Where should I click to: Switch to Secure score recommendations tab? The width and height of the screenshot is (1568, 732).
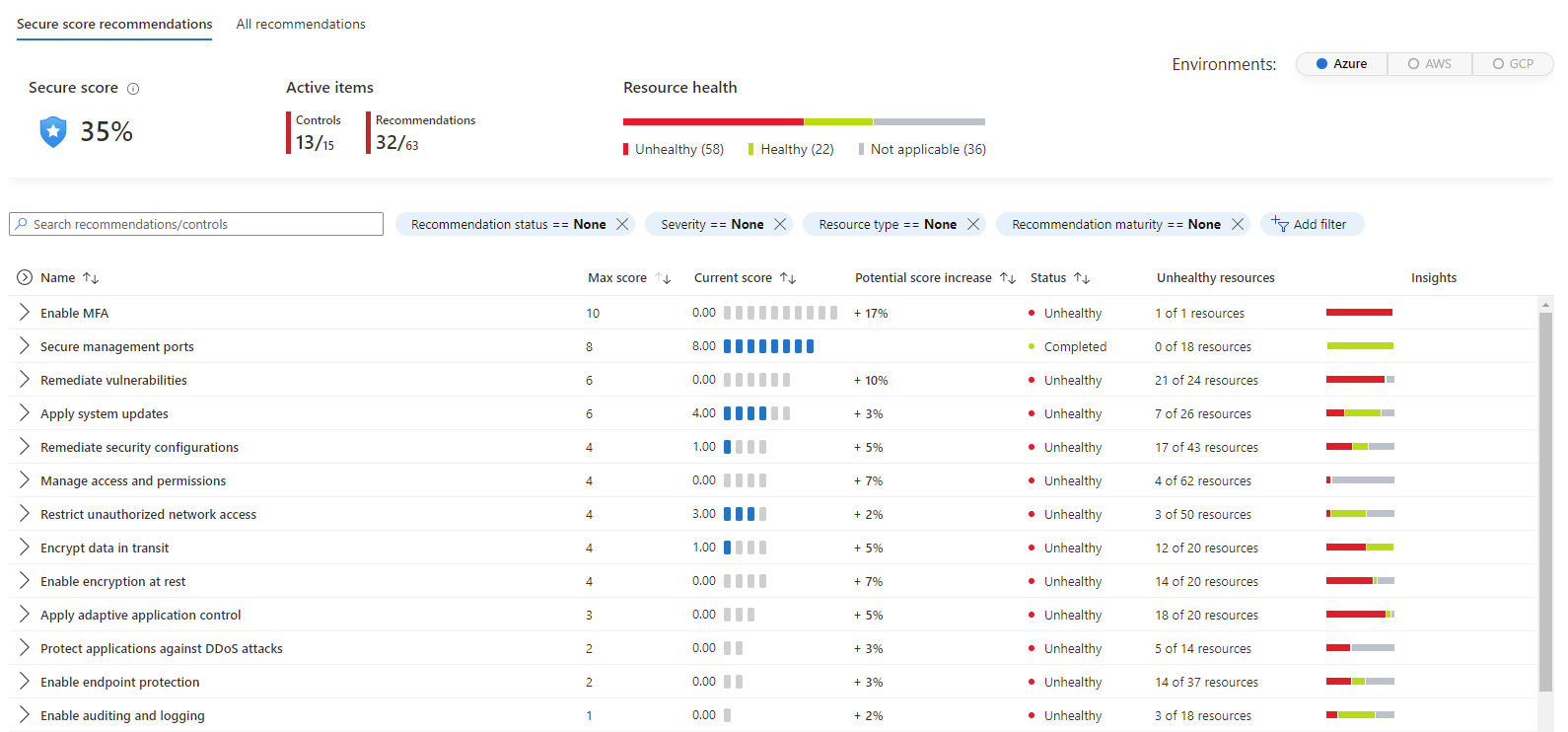[114, 24]
